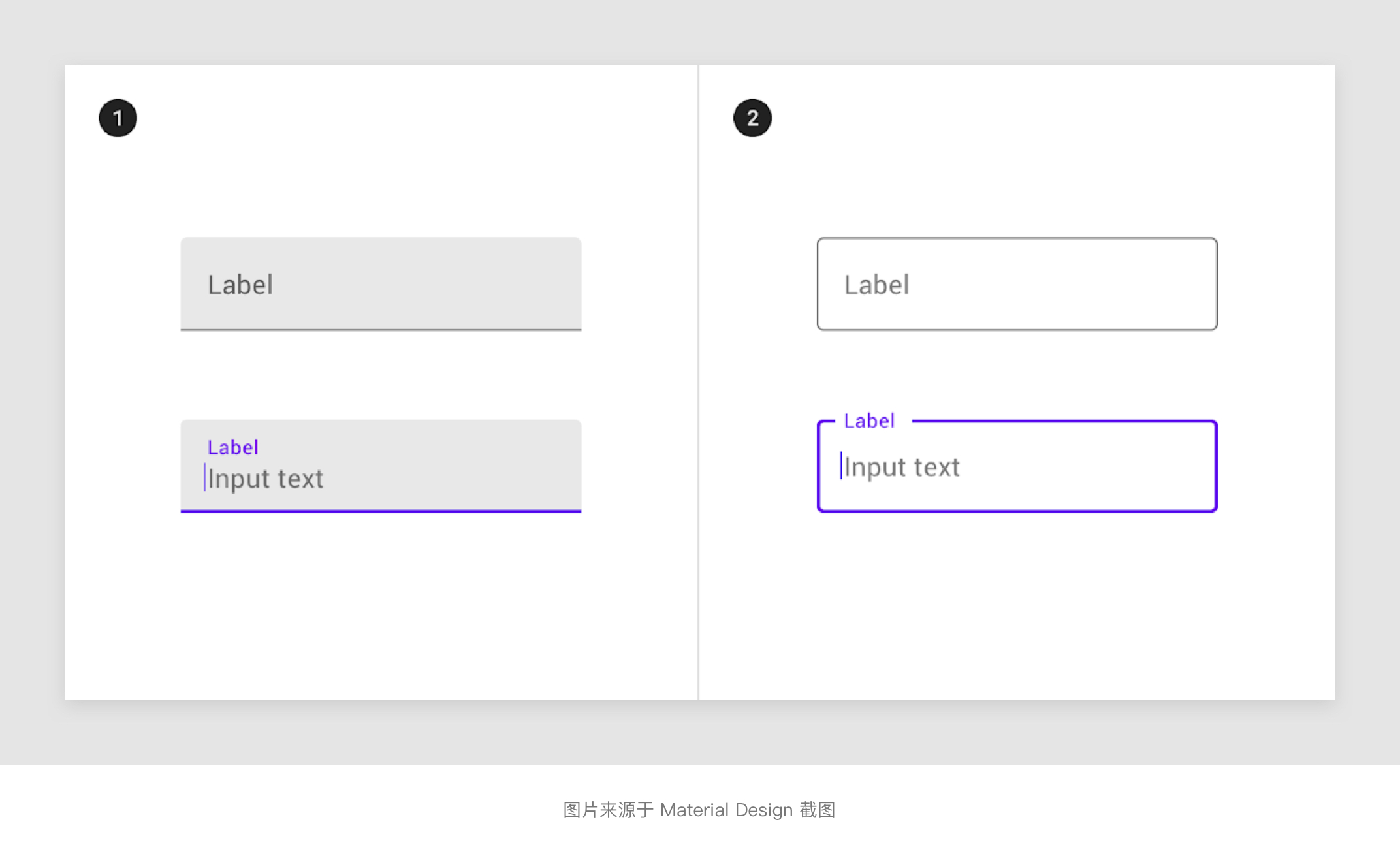Click the text cursor in filled field
This screenshot has height=841, width=1400.
click(204, 477)
